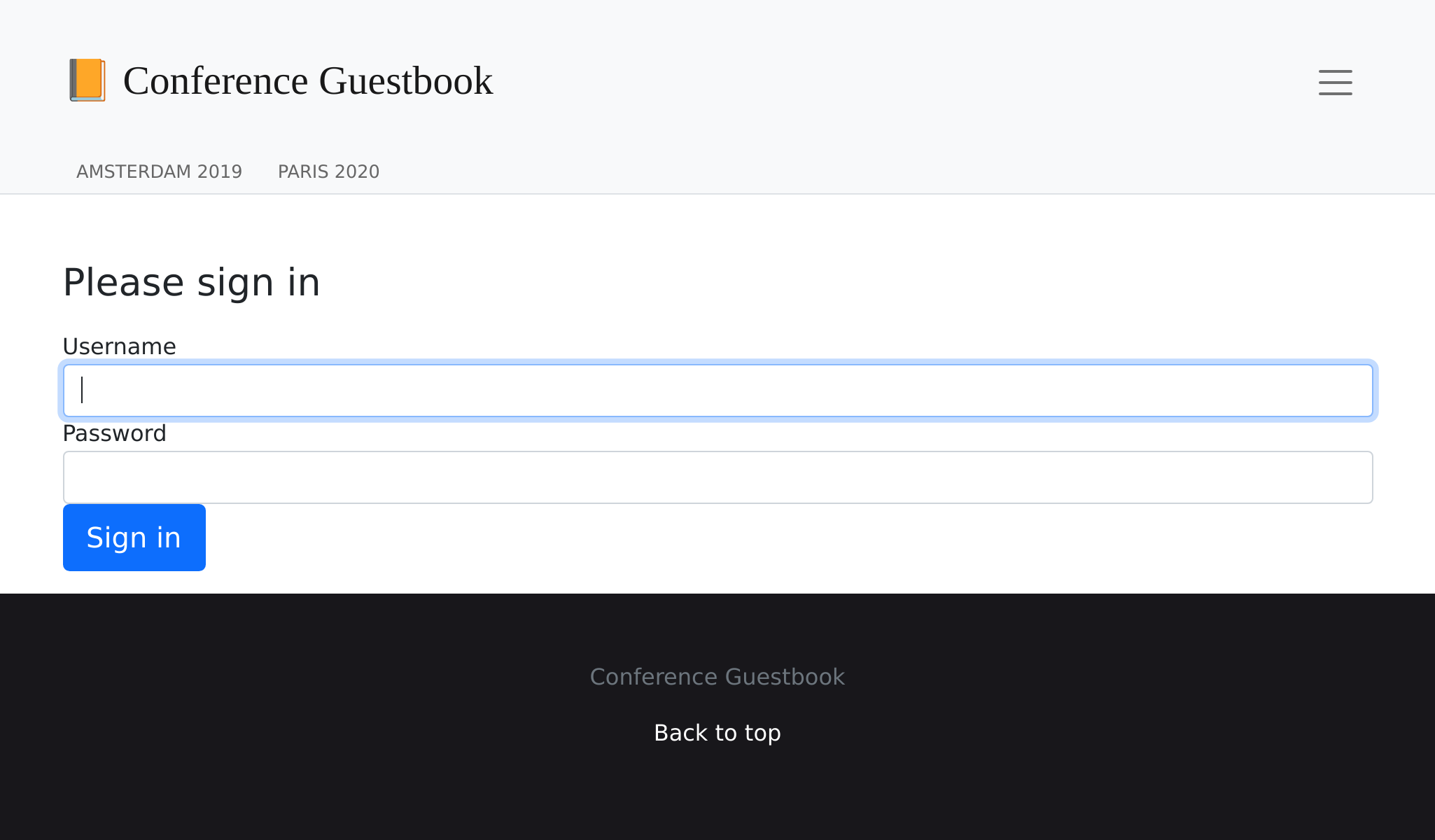Click dark footer area beneath Back to top
The height and width of the screenshot is (840, 1435).
coord(717,798)
